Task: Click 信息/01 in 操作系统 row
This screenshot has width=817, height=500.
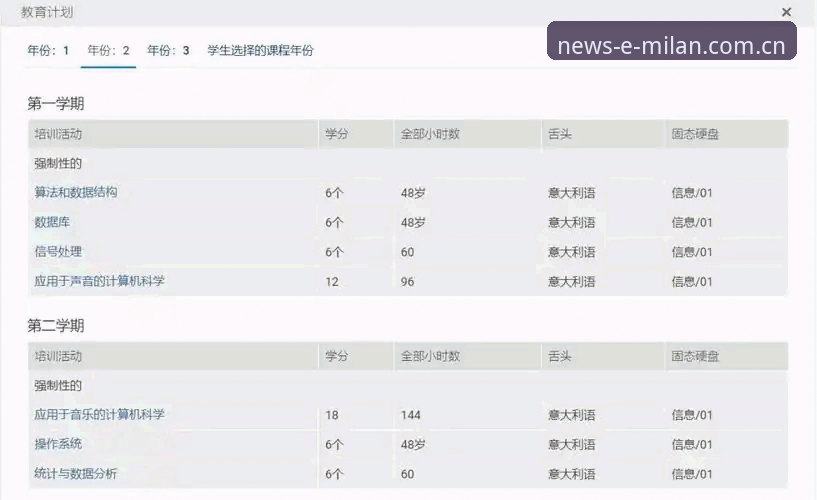Action: point(692,445)
